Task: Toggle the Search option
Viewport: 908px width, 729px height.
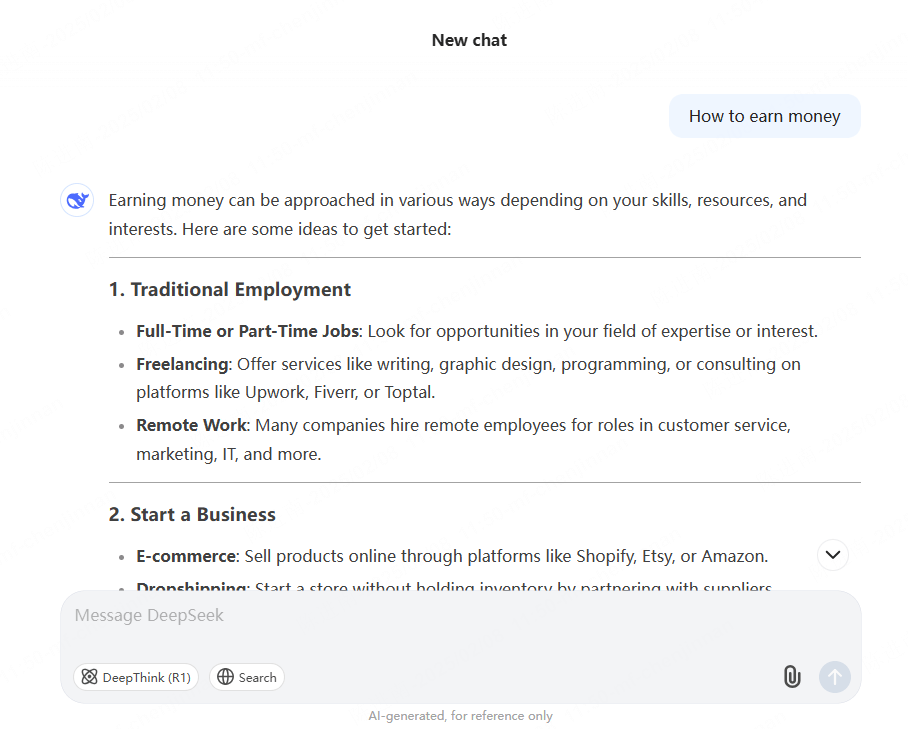Action: point(247,677)
